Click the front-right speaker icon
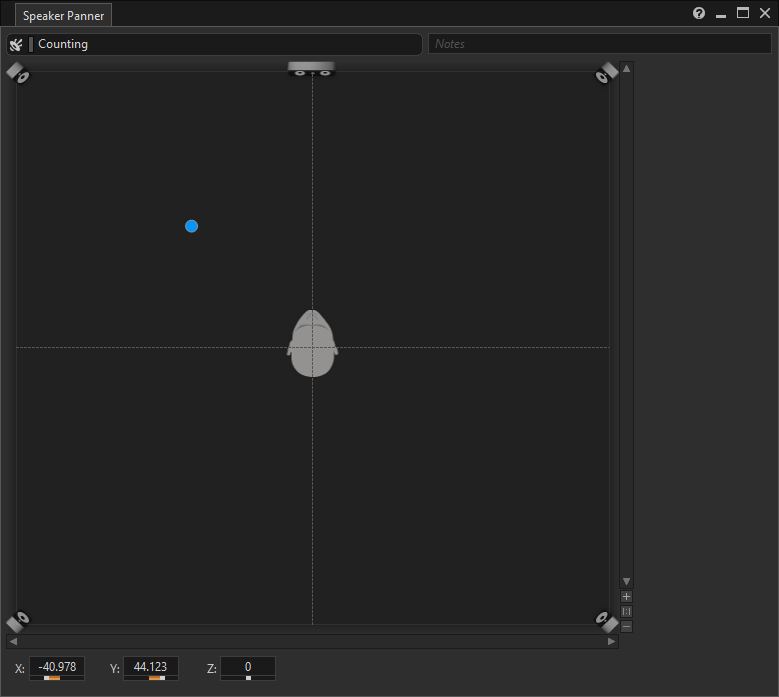This screenshot has height=697, width=779. (x=607, y=73)
